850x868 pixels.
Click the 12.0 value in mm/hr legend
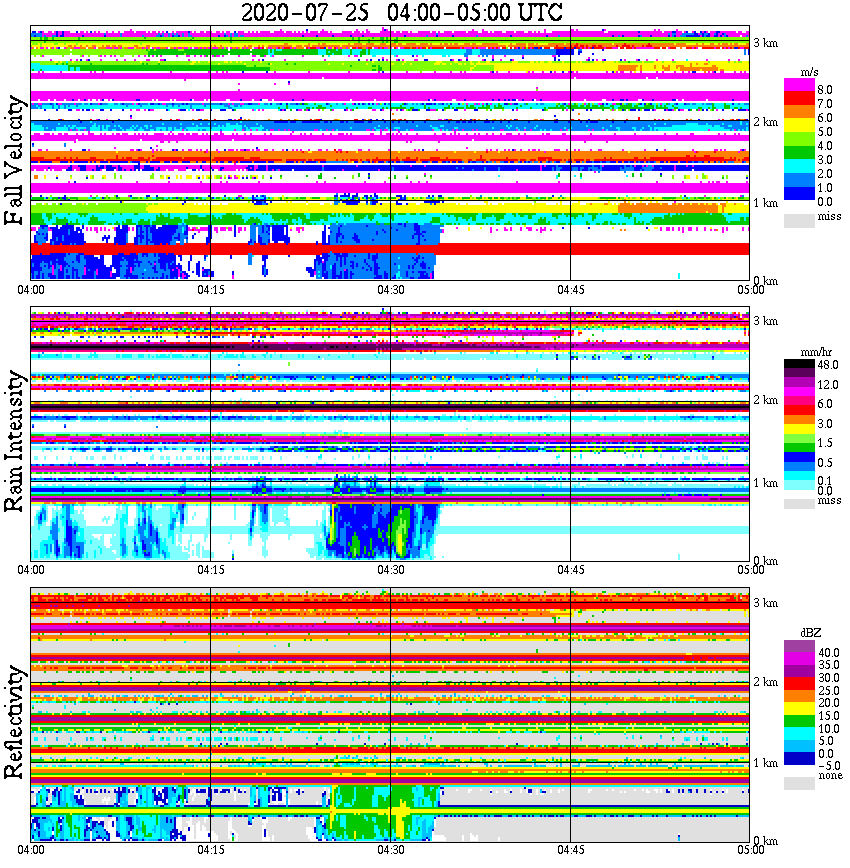(x=828, y=385)
